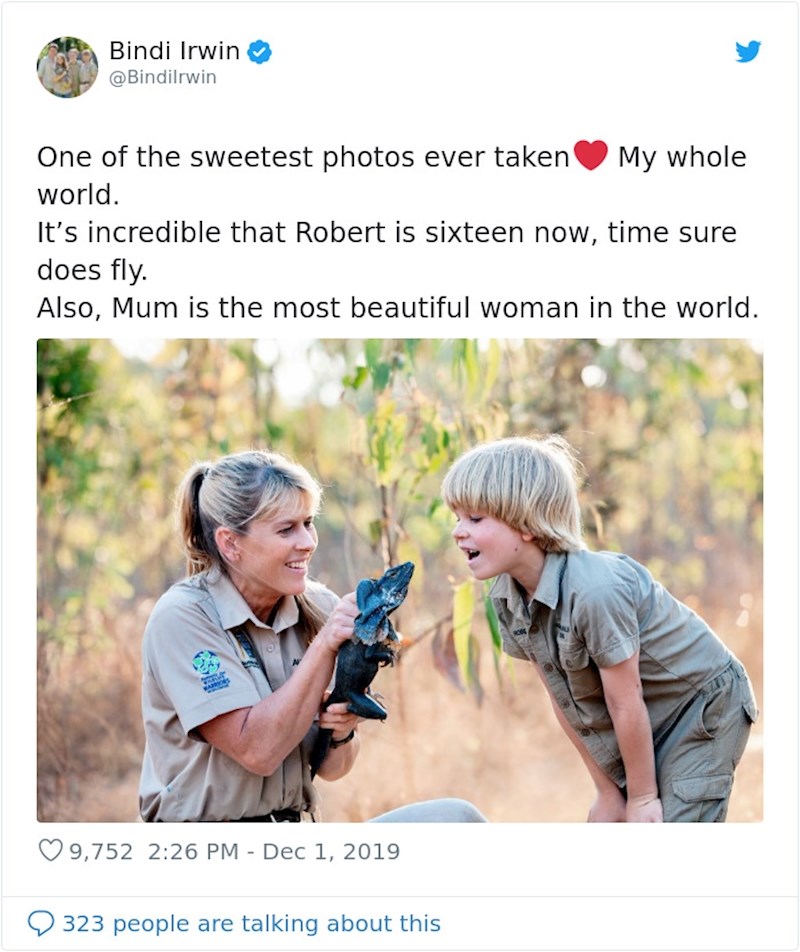The image size is (800, 952).
Task: Click the blue verified checkmark badge
Action: pos(260,51)
